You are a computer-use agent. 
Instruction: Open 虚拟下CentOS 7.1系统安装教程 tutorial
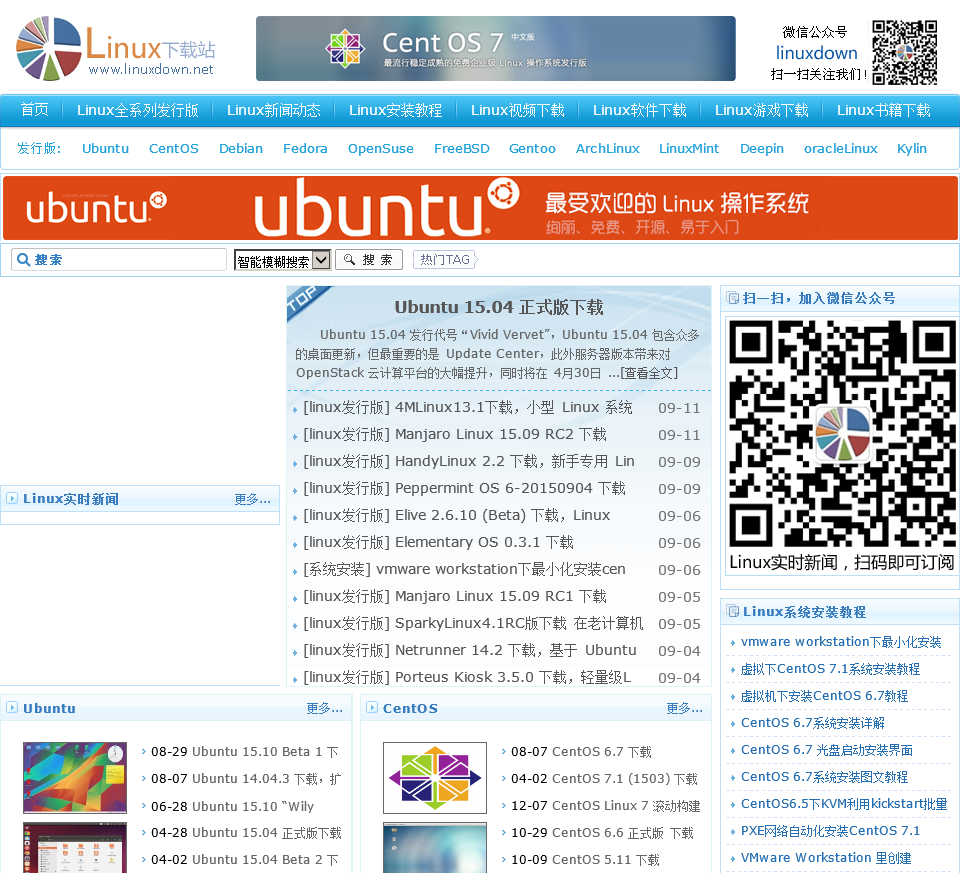830,669
